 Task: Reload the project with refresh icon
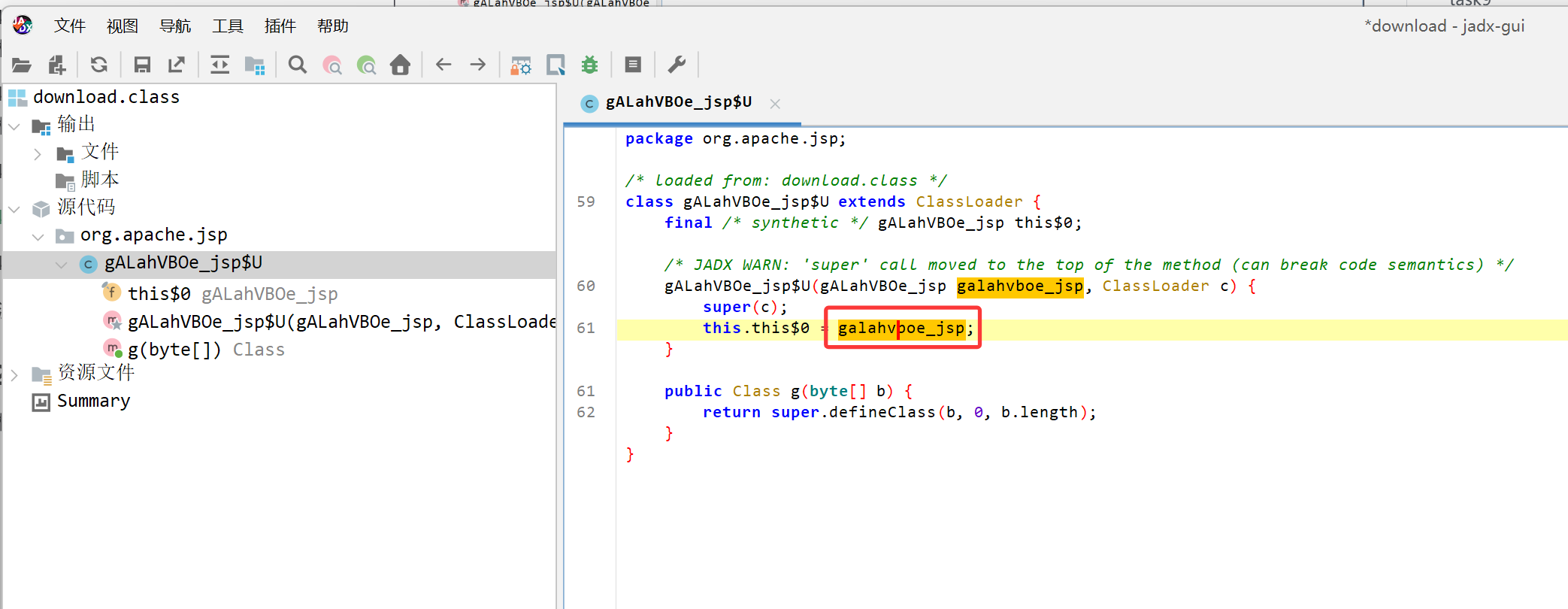tap(98, 65)
